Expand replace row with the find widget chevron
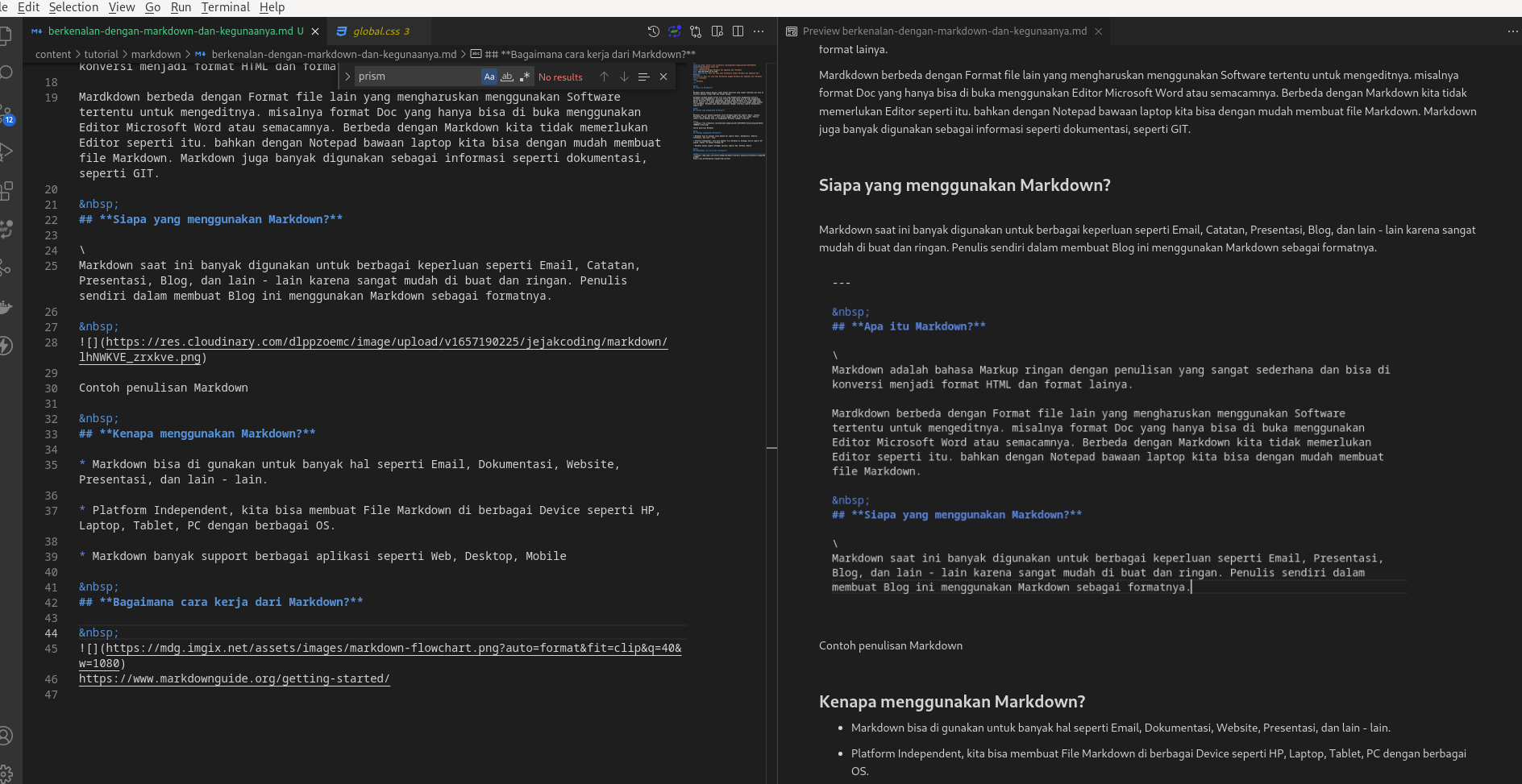 tap(347, 76)
